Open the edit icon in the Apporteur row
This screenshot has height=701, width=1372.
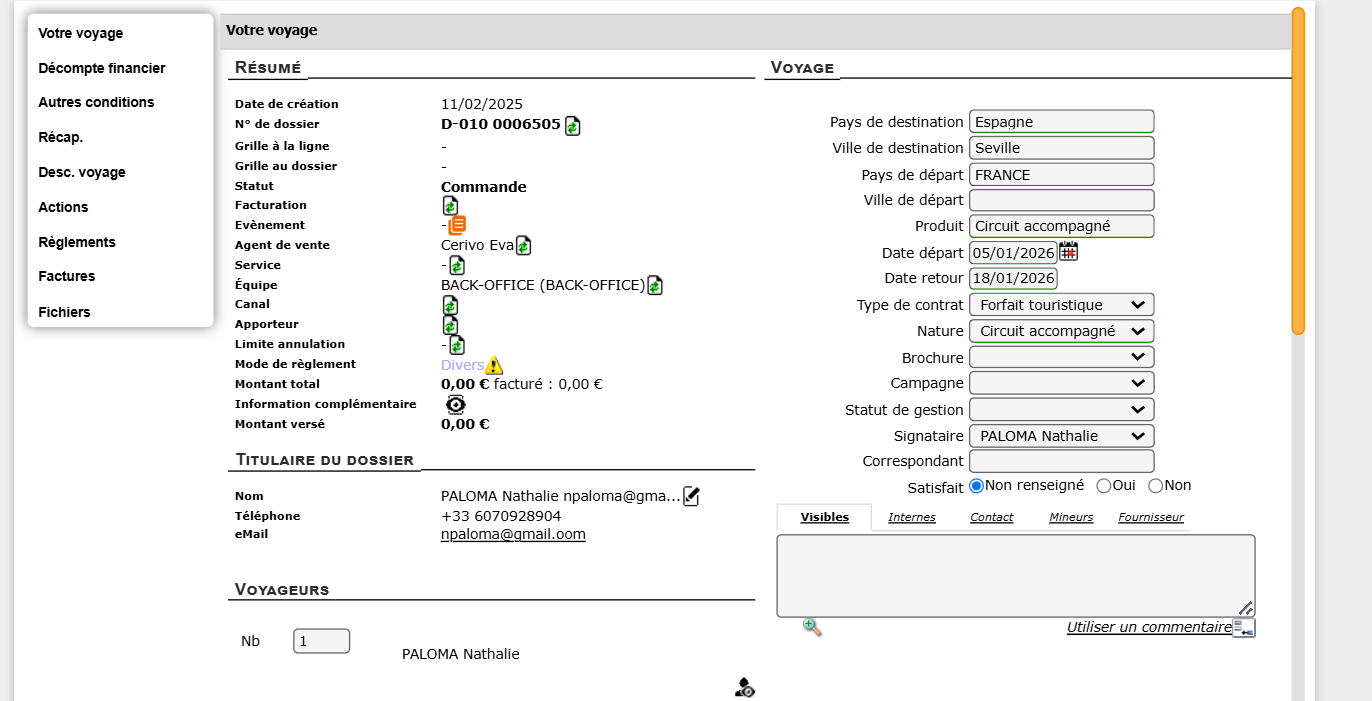(x=450, y=325)
